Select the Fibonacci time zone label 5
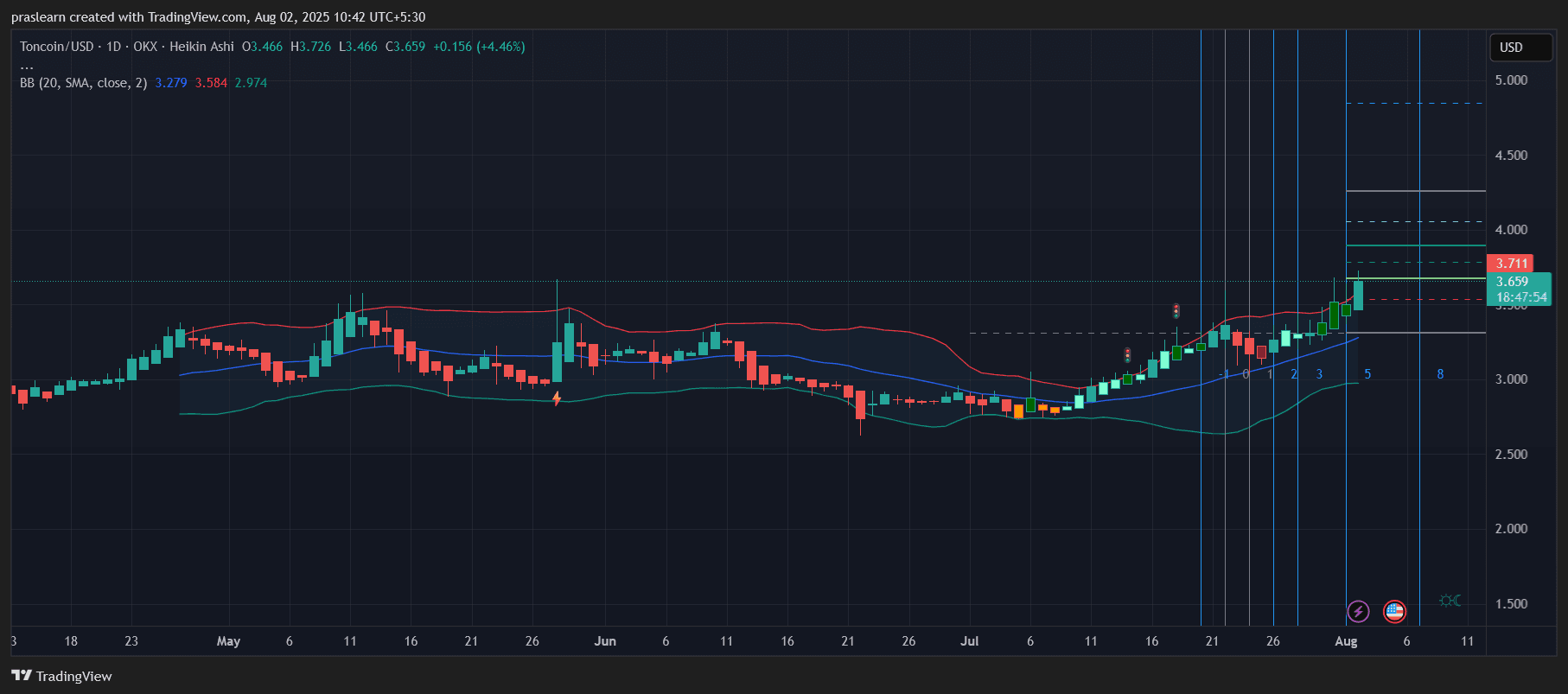1568x694 pixels. click(x=1367, y=374)
